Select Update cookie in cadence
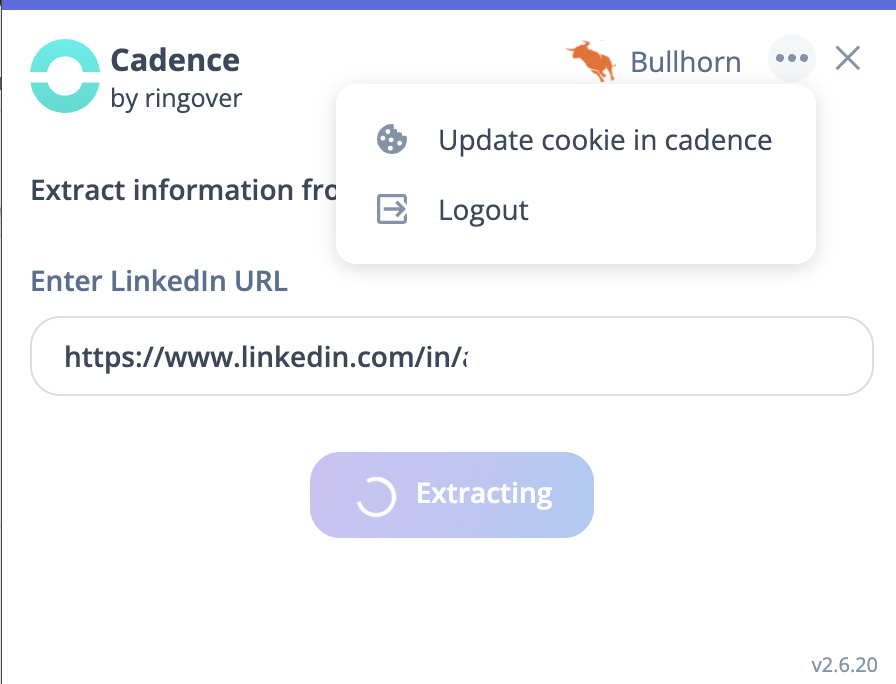The image size is (896, 684). (605, 140)
